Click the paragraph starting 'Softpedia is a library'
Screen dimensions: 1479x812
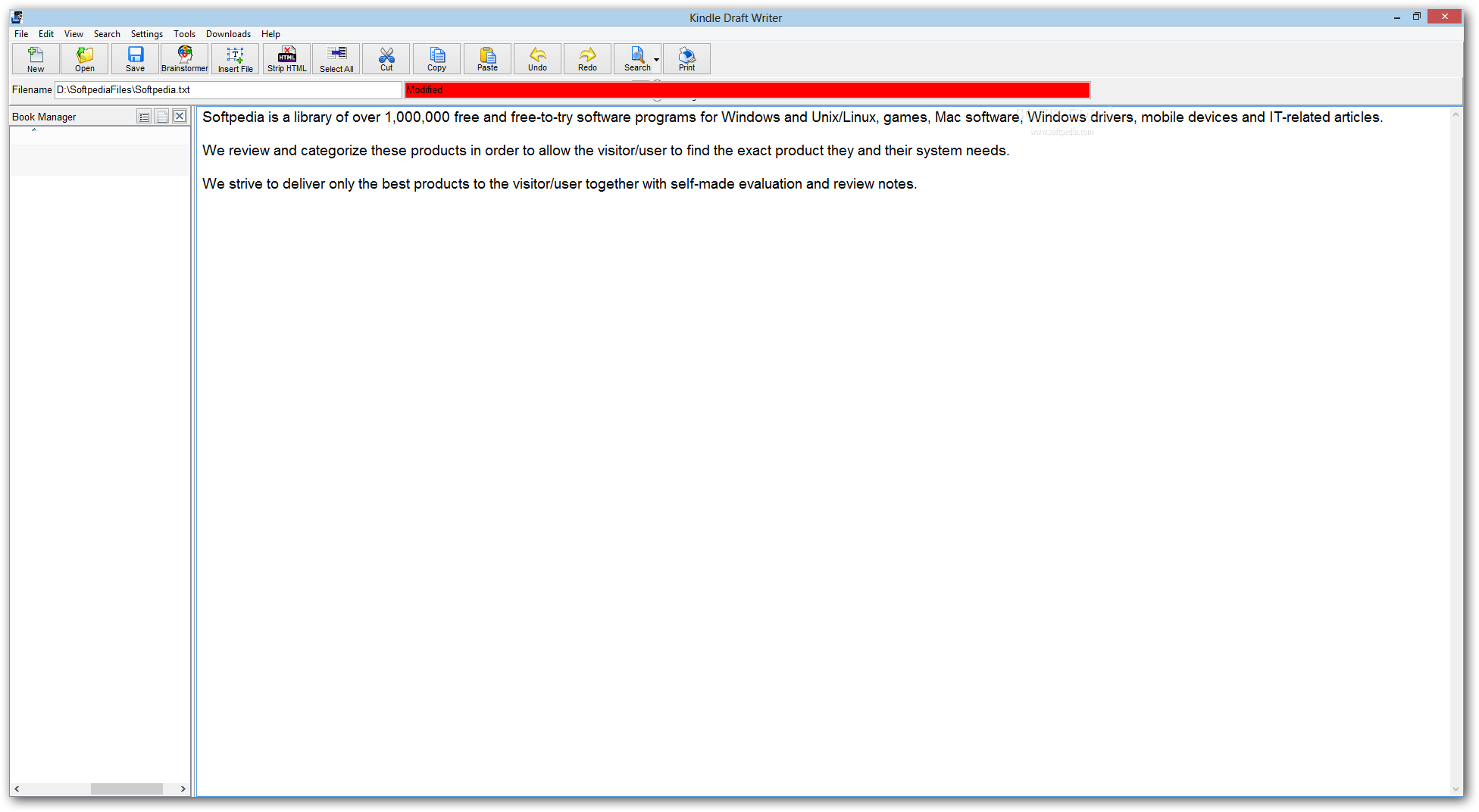pyautogui.click(x=793, y=117)
